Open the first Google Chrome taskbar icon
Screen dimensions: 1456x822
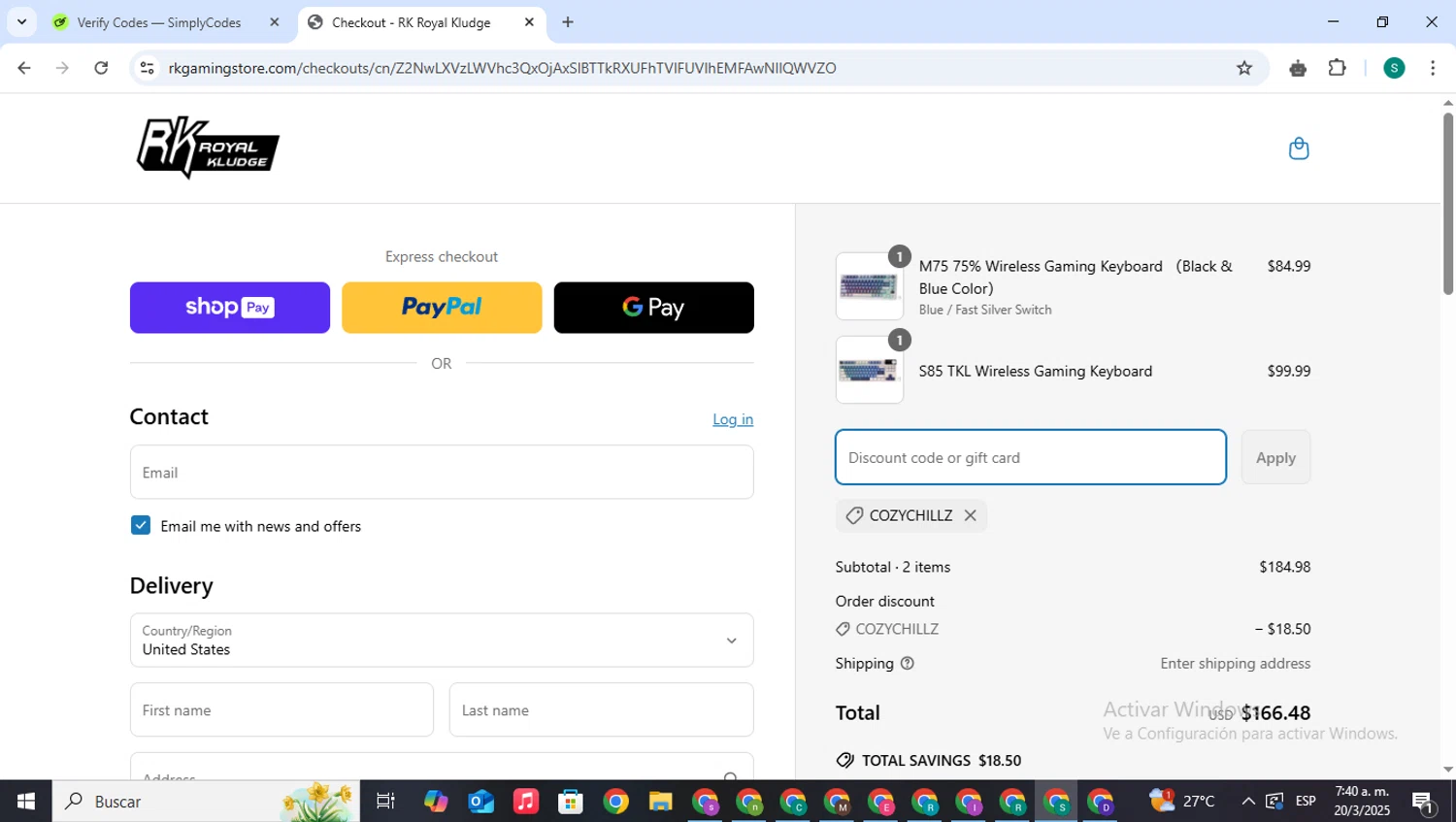coord(615,802)
